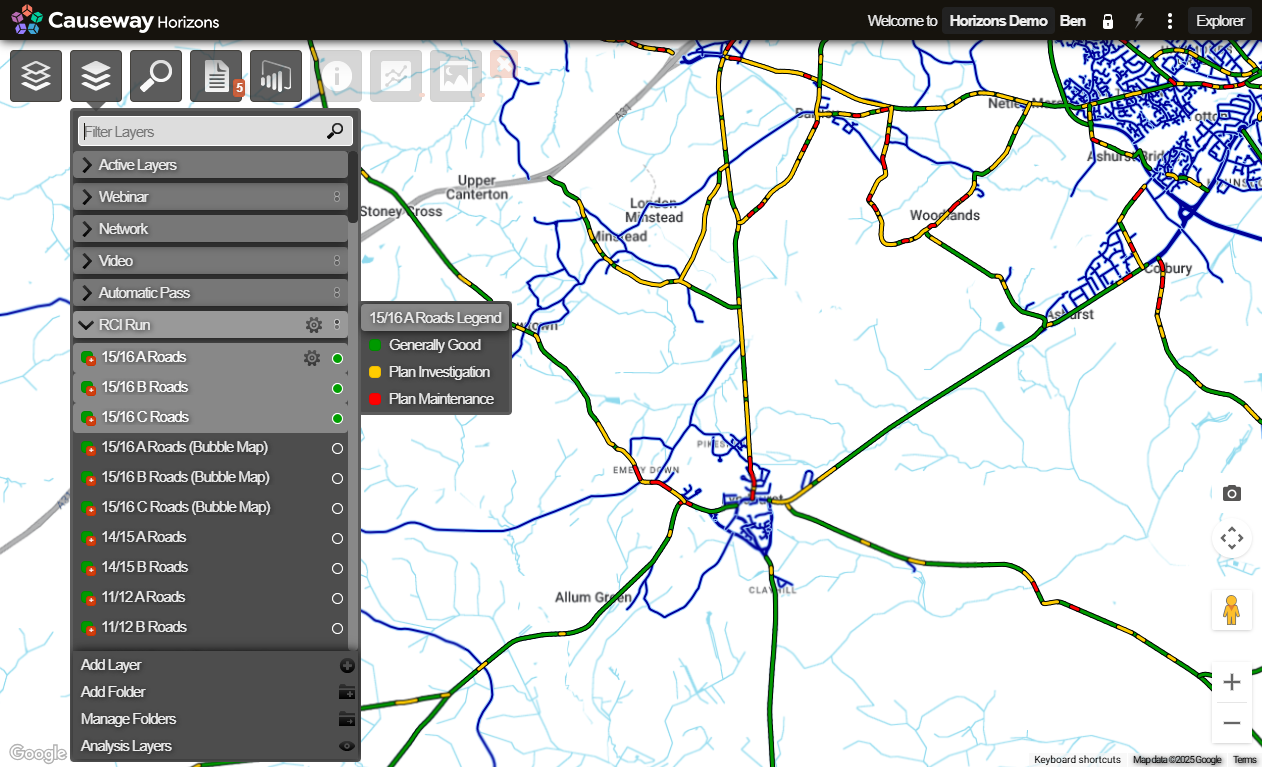
Task: Choose Manage Folders in the panel menu
Action: [128, 719]
